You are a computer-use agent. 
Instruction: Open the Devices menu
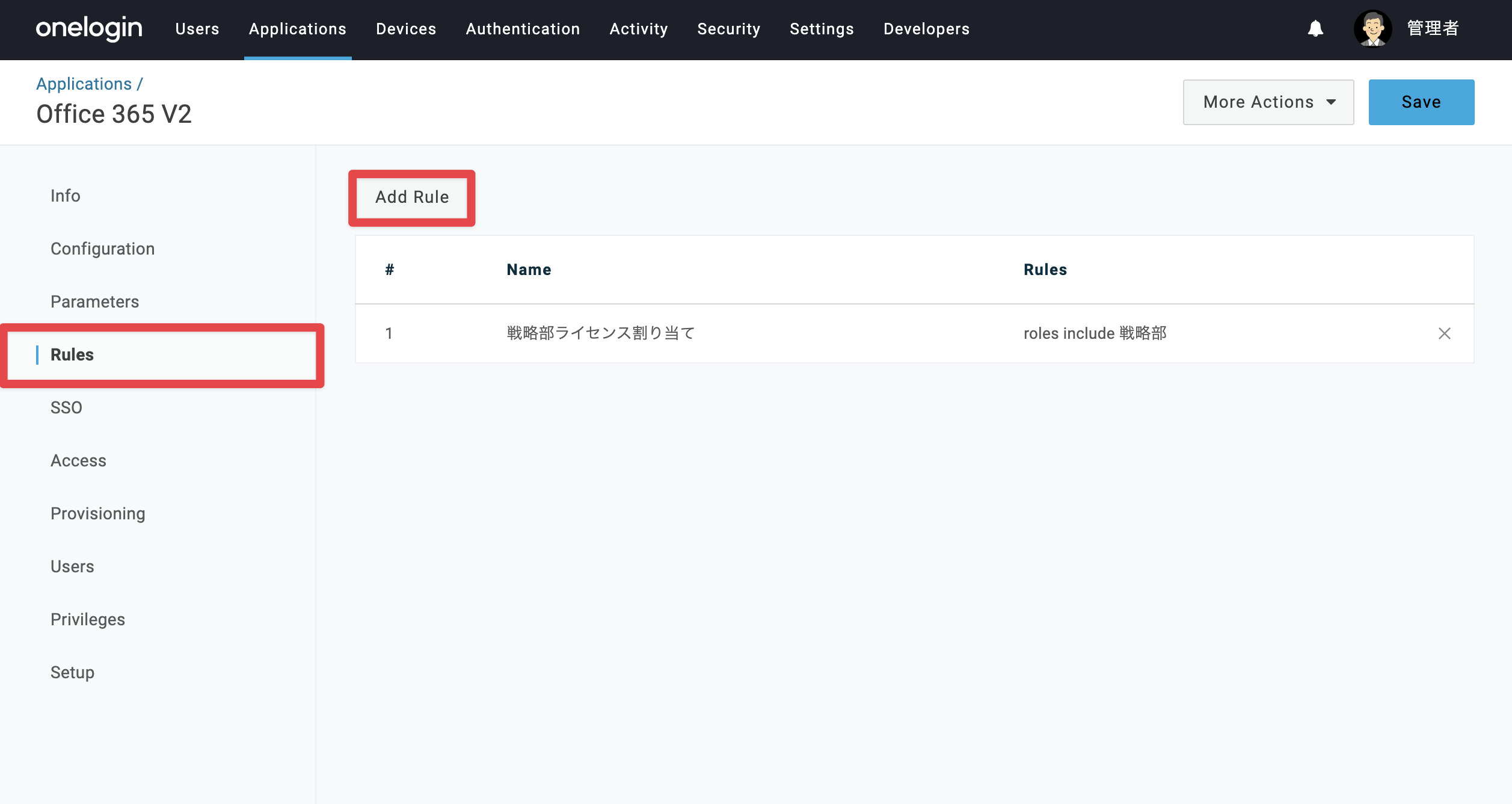(x=406, y=29)
